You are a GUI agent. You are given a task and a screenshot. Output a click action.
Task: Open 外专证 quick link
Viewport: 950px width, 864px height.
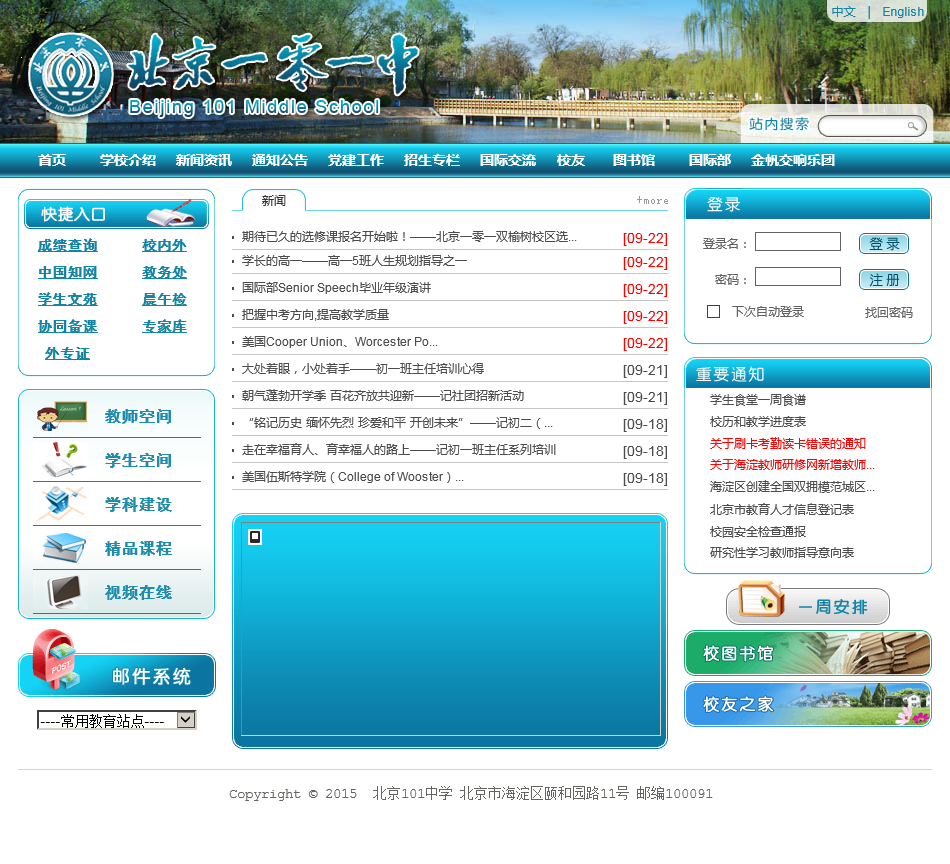coord(67,353)
